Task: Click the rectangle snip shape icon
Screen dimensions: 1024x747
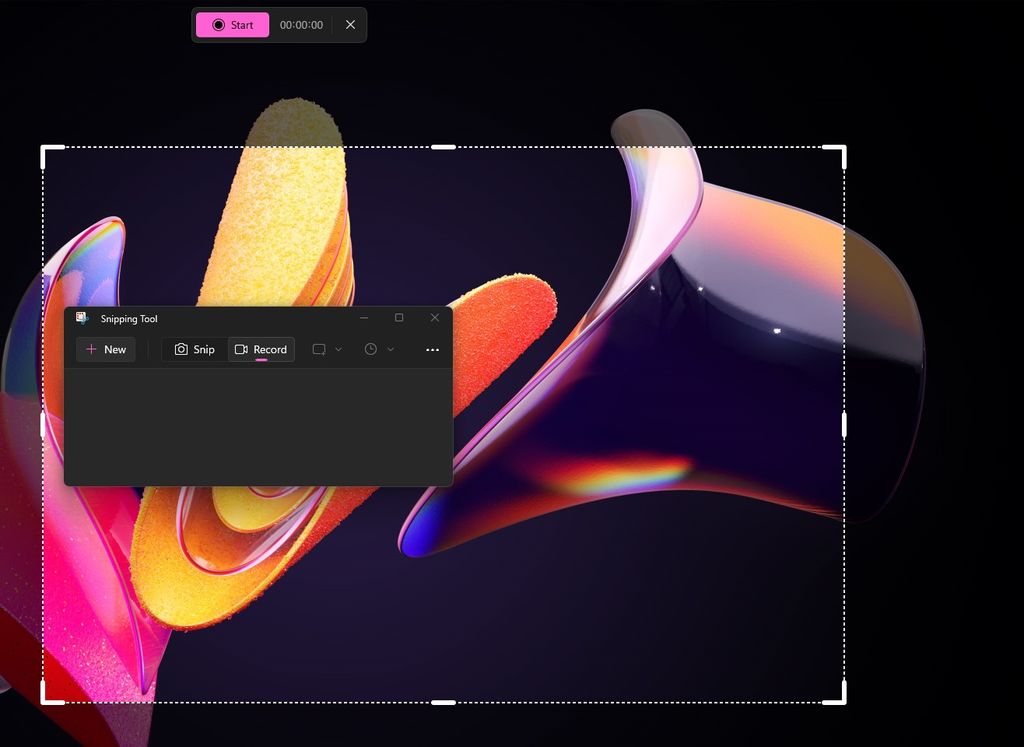Action: (318, 349)
